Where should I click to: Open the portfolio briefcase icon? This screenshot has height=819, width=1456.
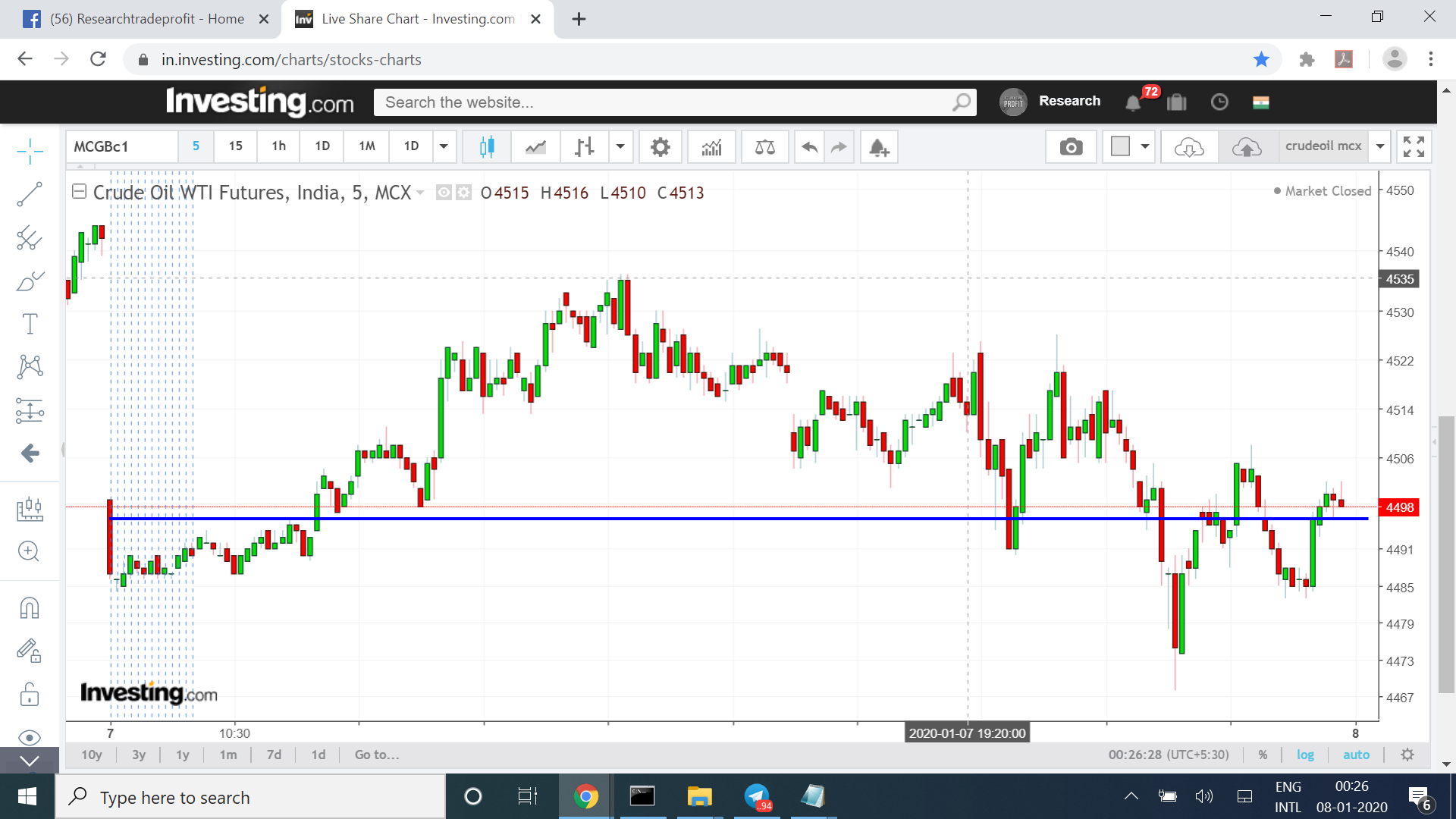(1176, 102)
